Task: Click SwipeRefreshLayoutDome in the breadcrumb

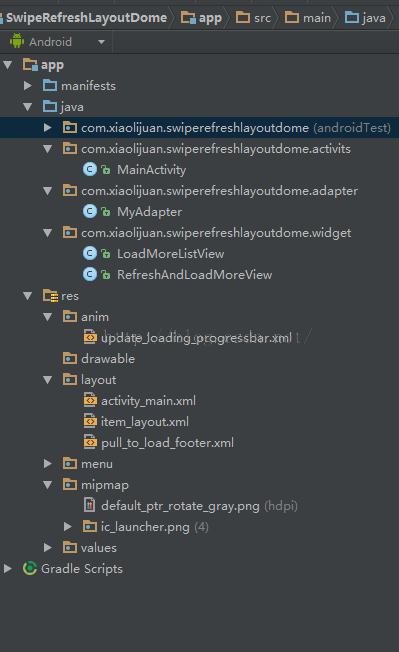Action: [86, 18]
